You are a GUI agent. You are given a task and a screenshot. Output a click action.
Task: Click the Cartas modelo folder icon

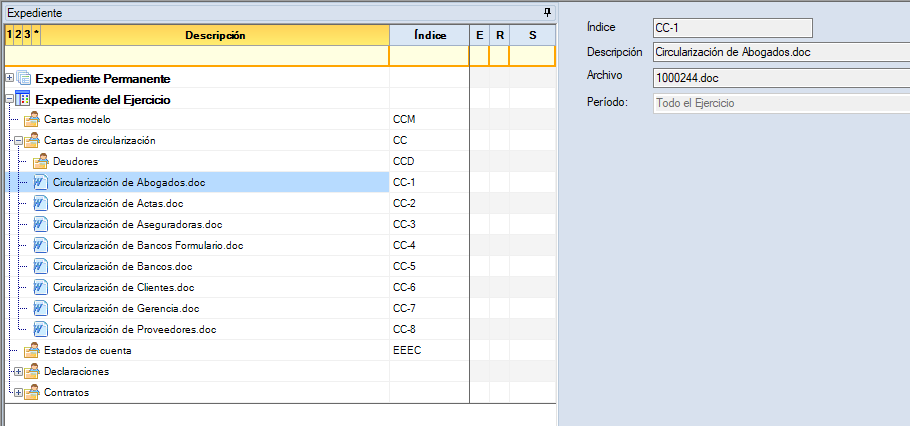[x=31, y=120]
